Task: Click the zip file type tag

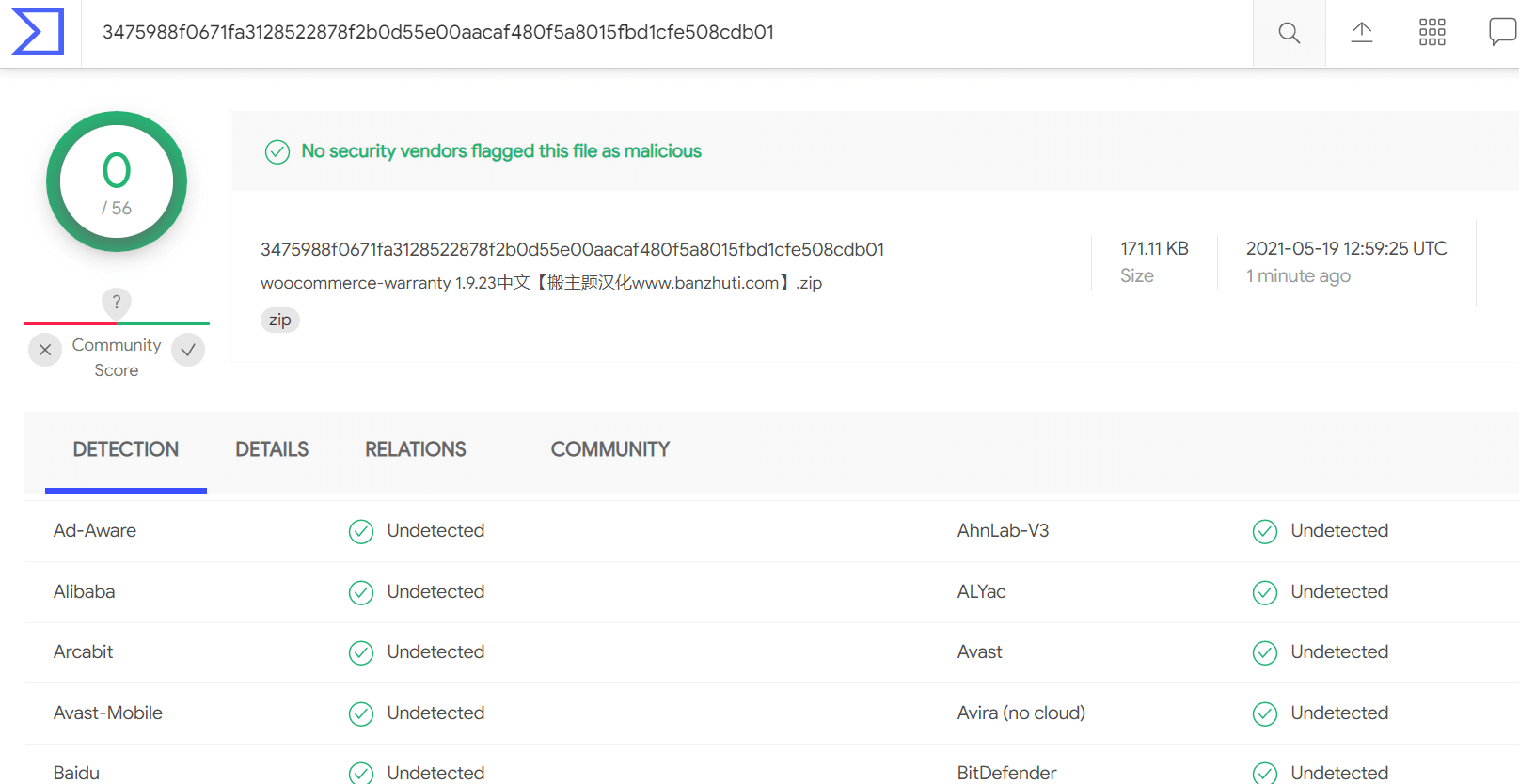Action: point(280,320)
